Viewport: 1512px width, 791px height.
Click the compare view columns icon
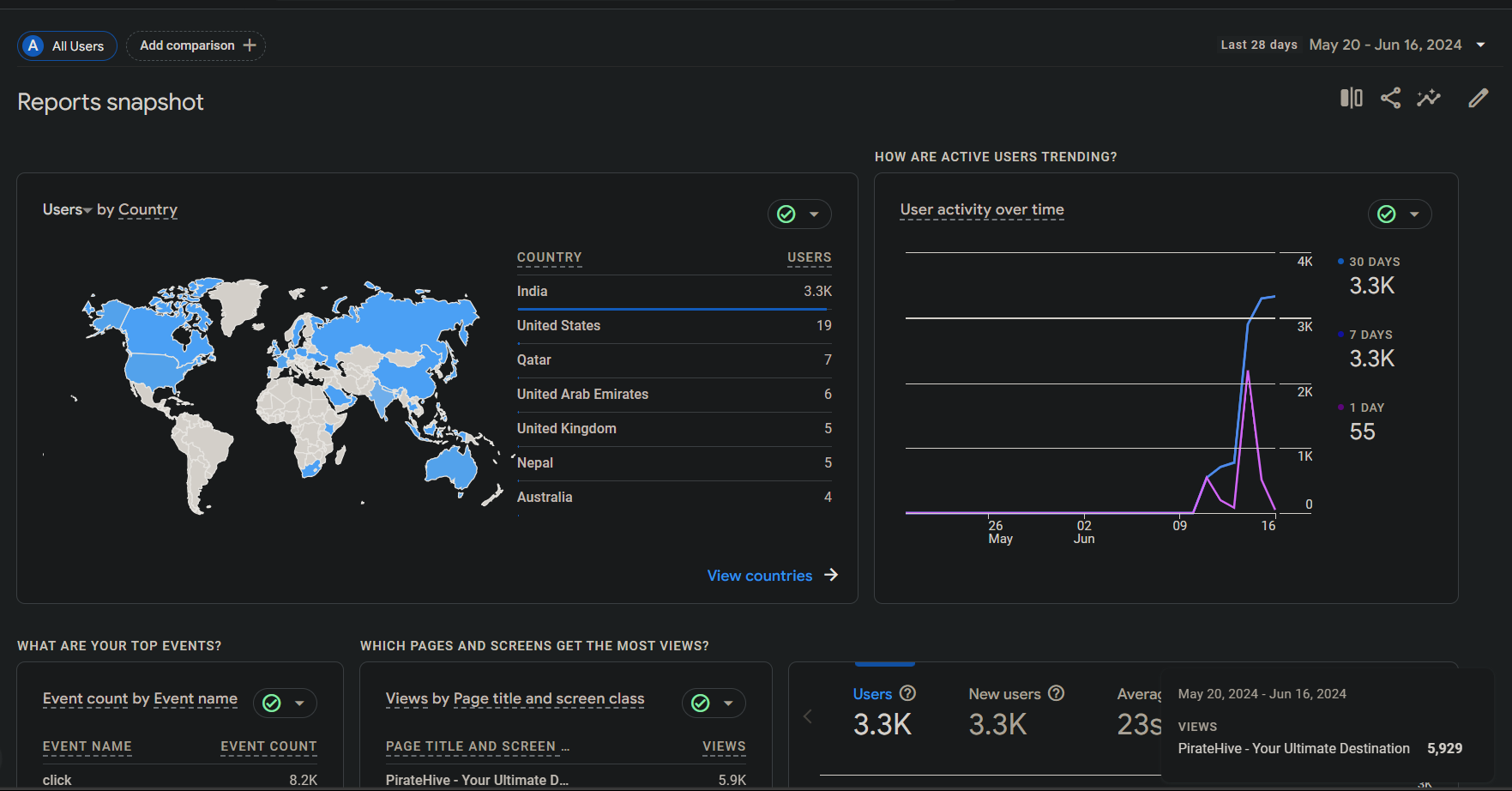[x=1351, y=98]
